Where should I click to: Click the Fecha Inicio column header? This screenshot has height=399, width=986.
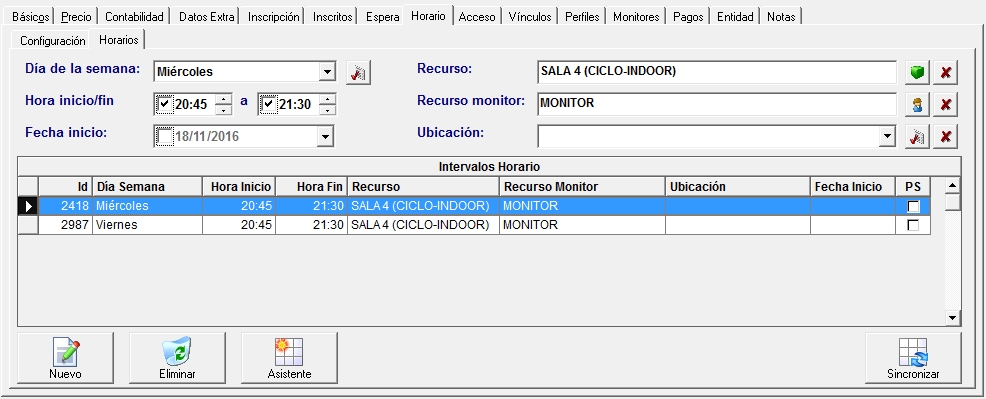(853, 187)
